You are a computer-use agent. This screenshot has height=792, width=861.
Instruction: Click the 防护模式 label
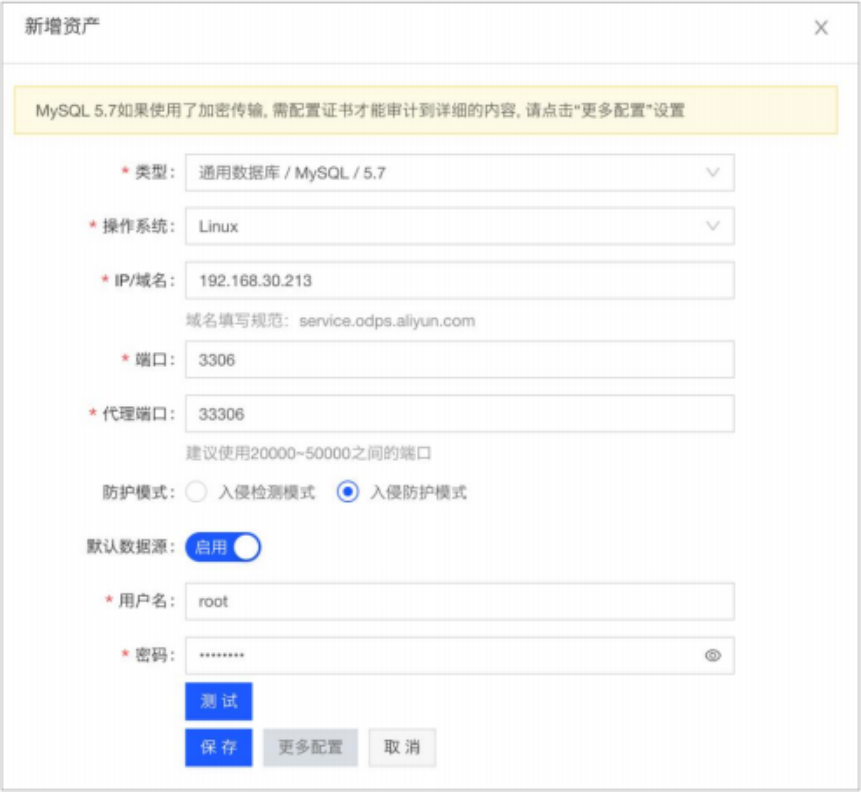pyautogui.click(x=138, y=492)
